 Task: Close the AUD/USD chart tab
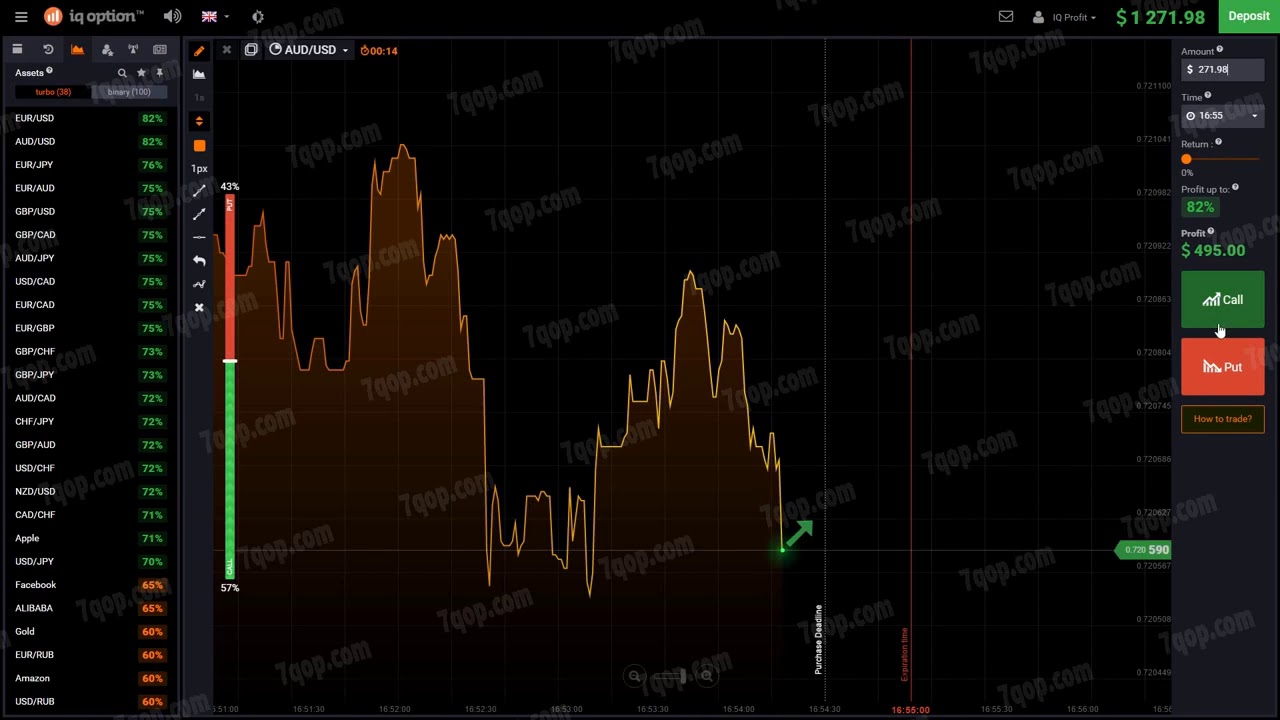coord(226,50)
